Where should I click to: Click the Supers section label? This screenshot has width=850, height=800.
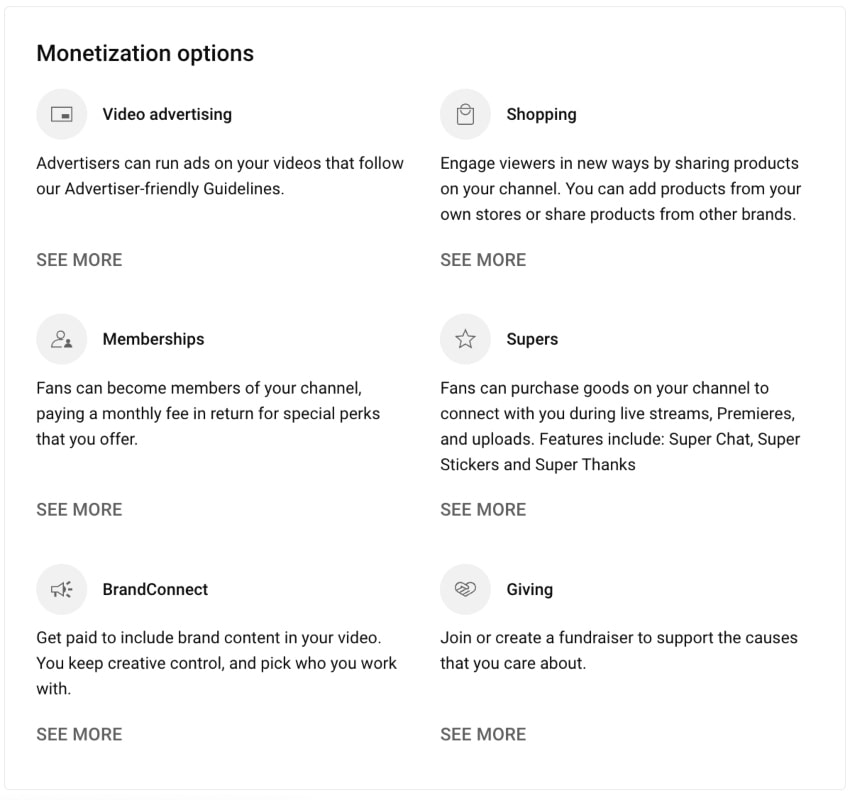(x=532, y=339)
